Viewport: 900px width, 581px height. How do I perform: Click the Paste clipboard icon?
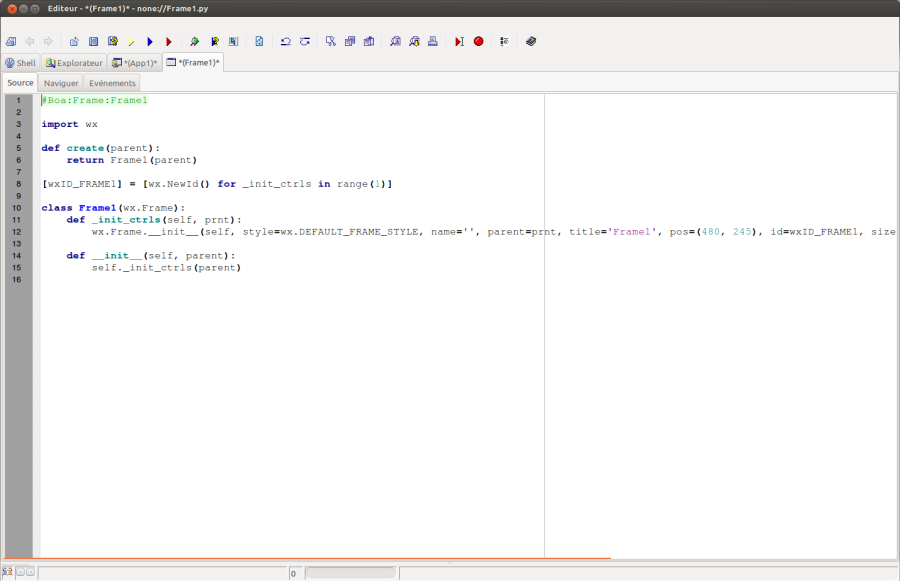pyautogui.click(x=369, y=42)
